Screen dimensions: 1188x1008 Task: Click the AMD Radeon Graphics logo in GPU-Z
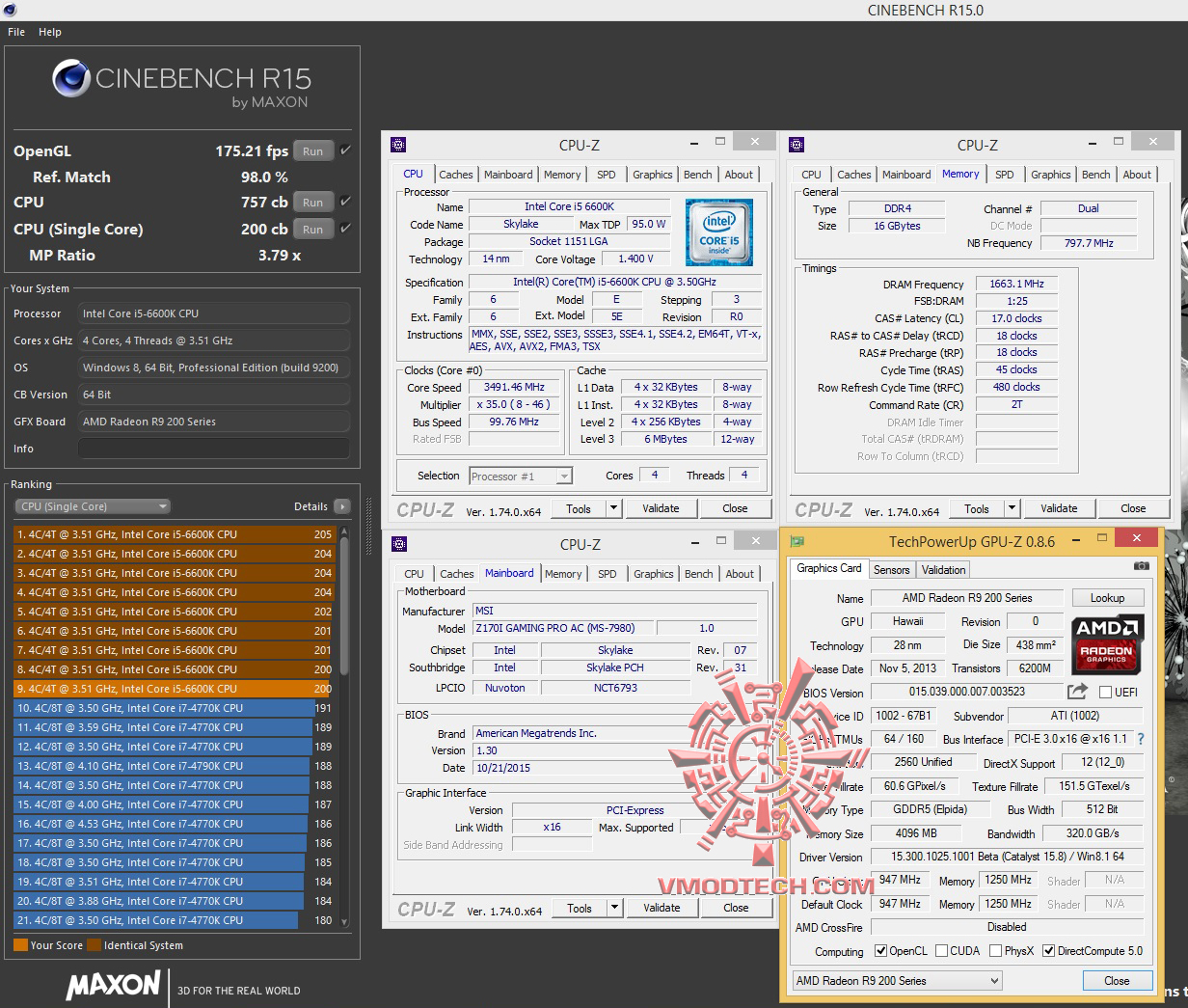pos(1107,643)
